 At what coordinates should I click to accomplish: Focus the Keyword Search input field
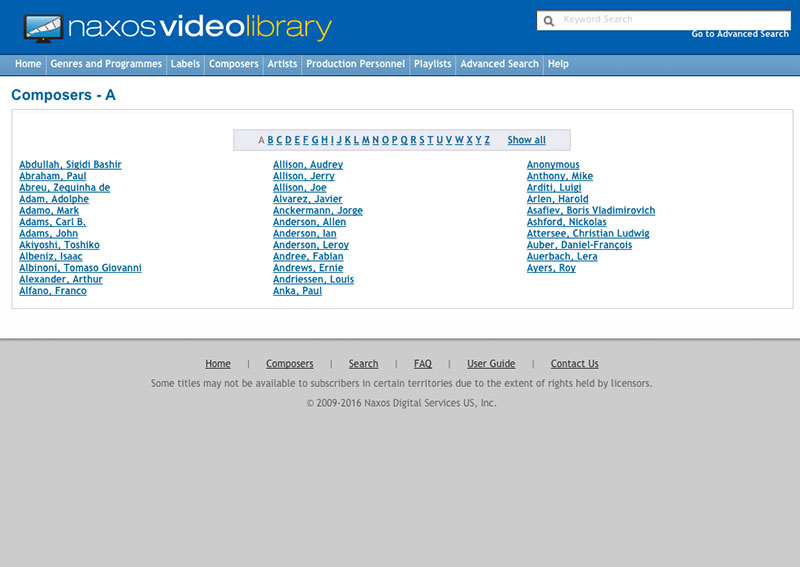coord(672,20)
